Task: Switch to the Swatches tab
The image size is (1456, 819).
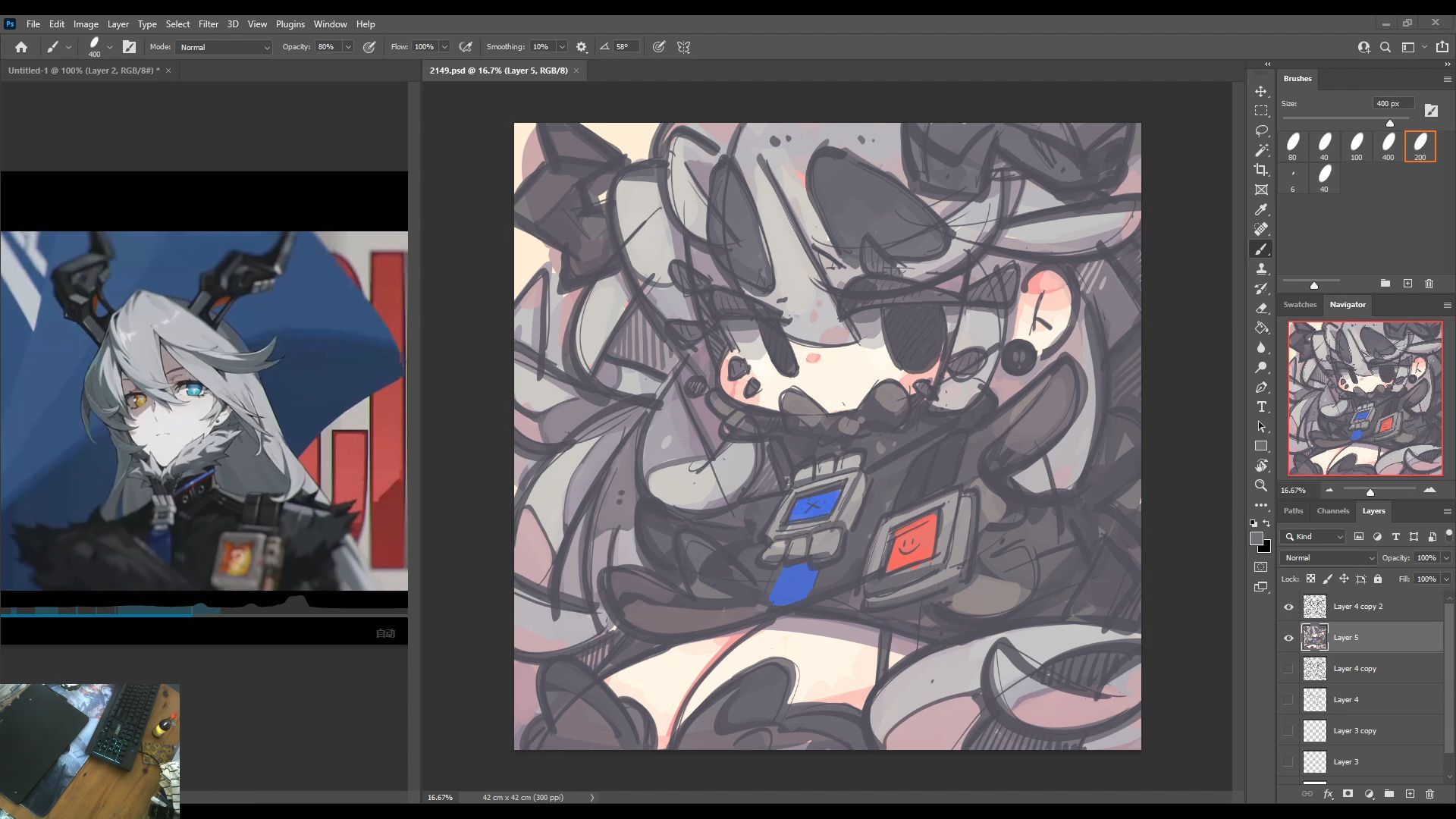Action: 1300,305
